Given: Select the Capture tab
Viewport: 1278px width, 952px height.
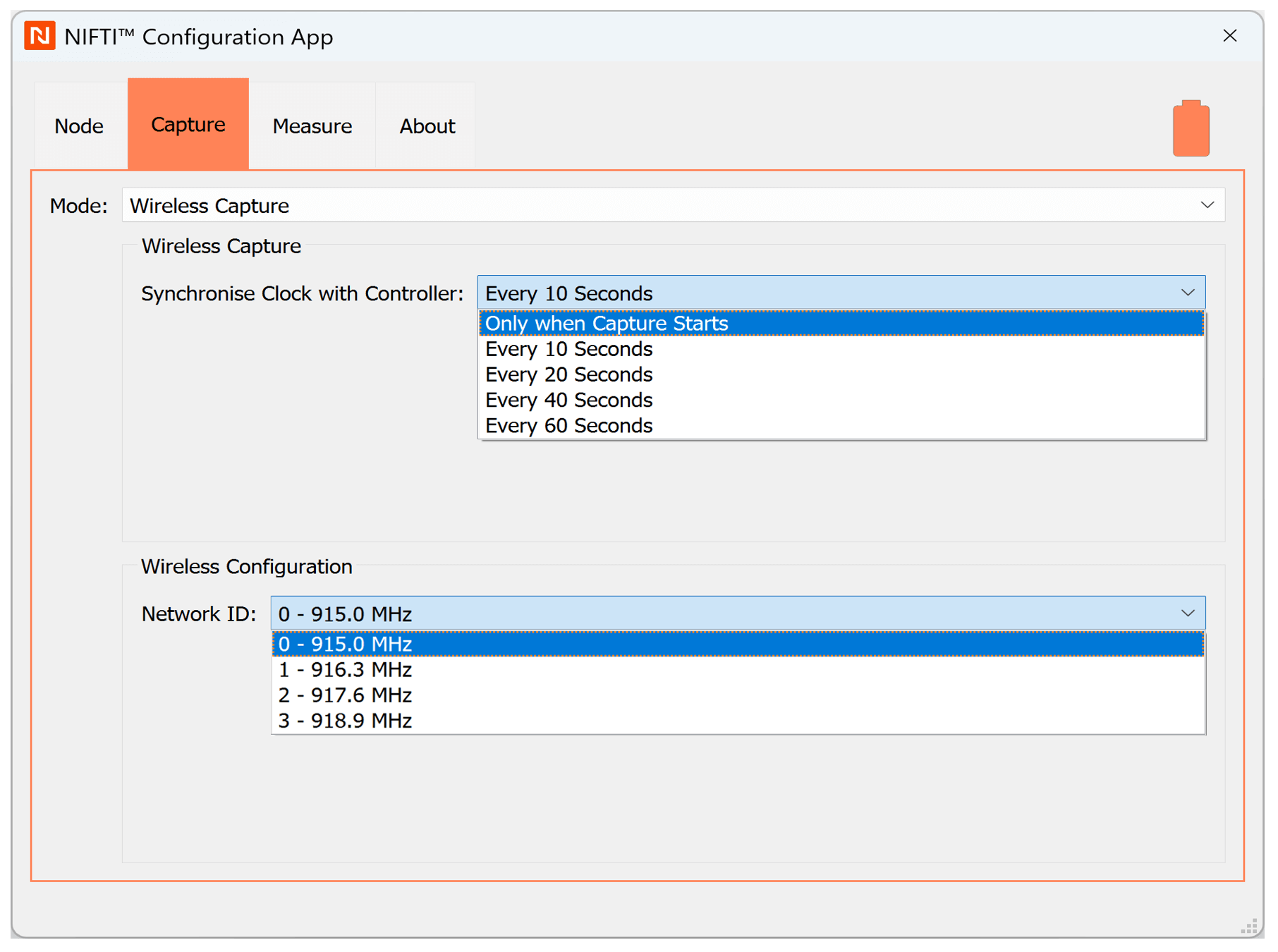Looking at the screenshot, I should tap(188, 124).
